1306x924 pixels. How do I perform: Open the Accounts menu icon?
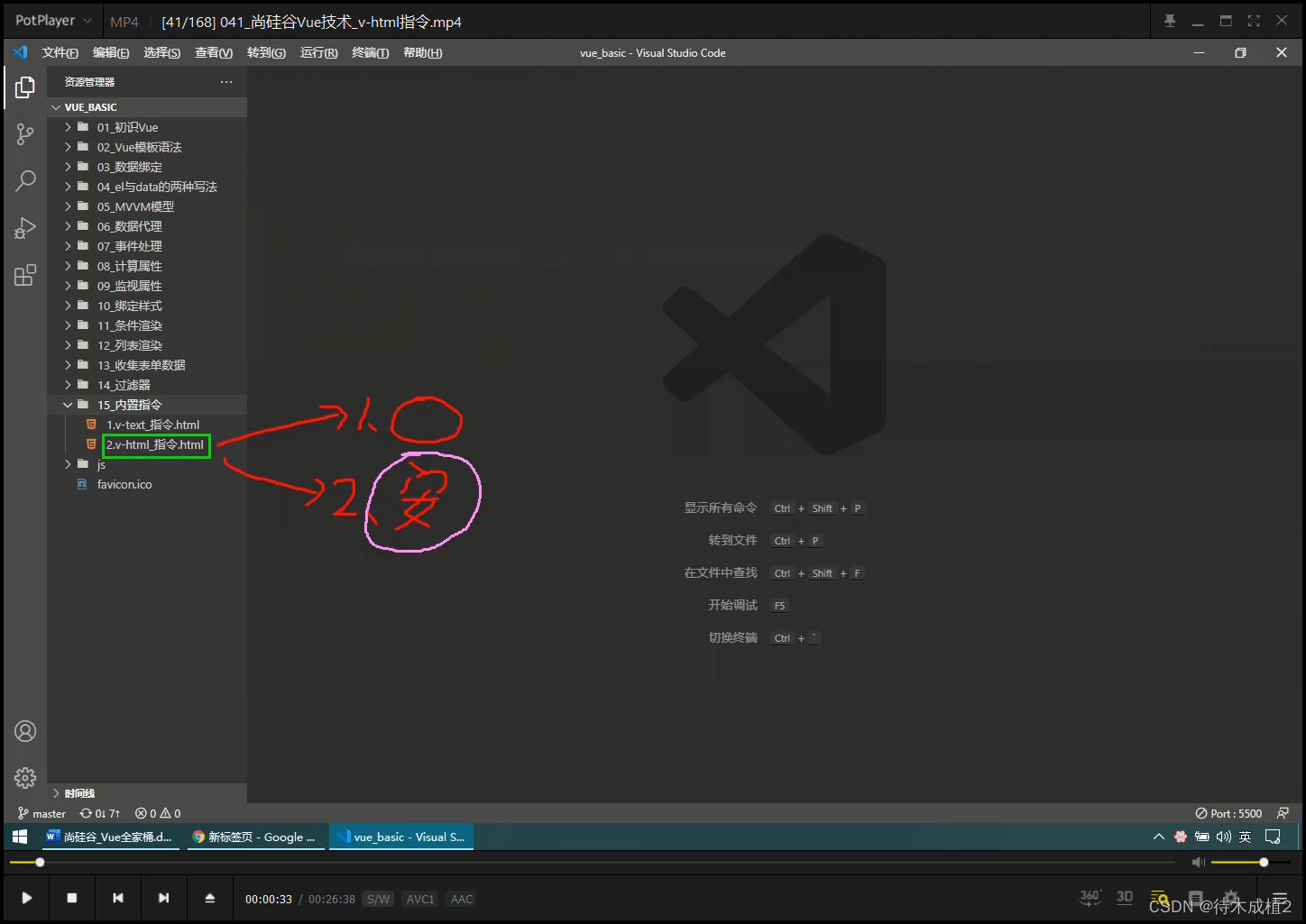tap(25, 731)
